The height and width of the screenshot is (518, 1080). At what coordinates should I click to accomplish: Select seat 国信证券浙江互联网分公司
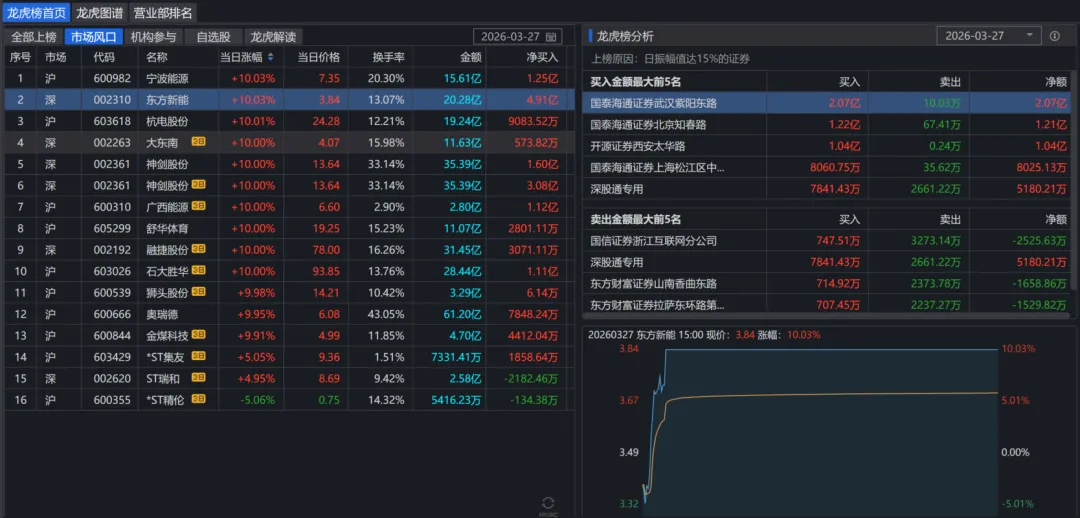[x=654, y=241]
